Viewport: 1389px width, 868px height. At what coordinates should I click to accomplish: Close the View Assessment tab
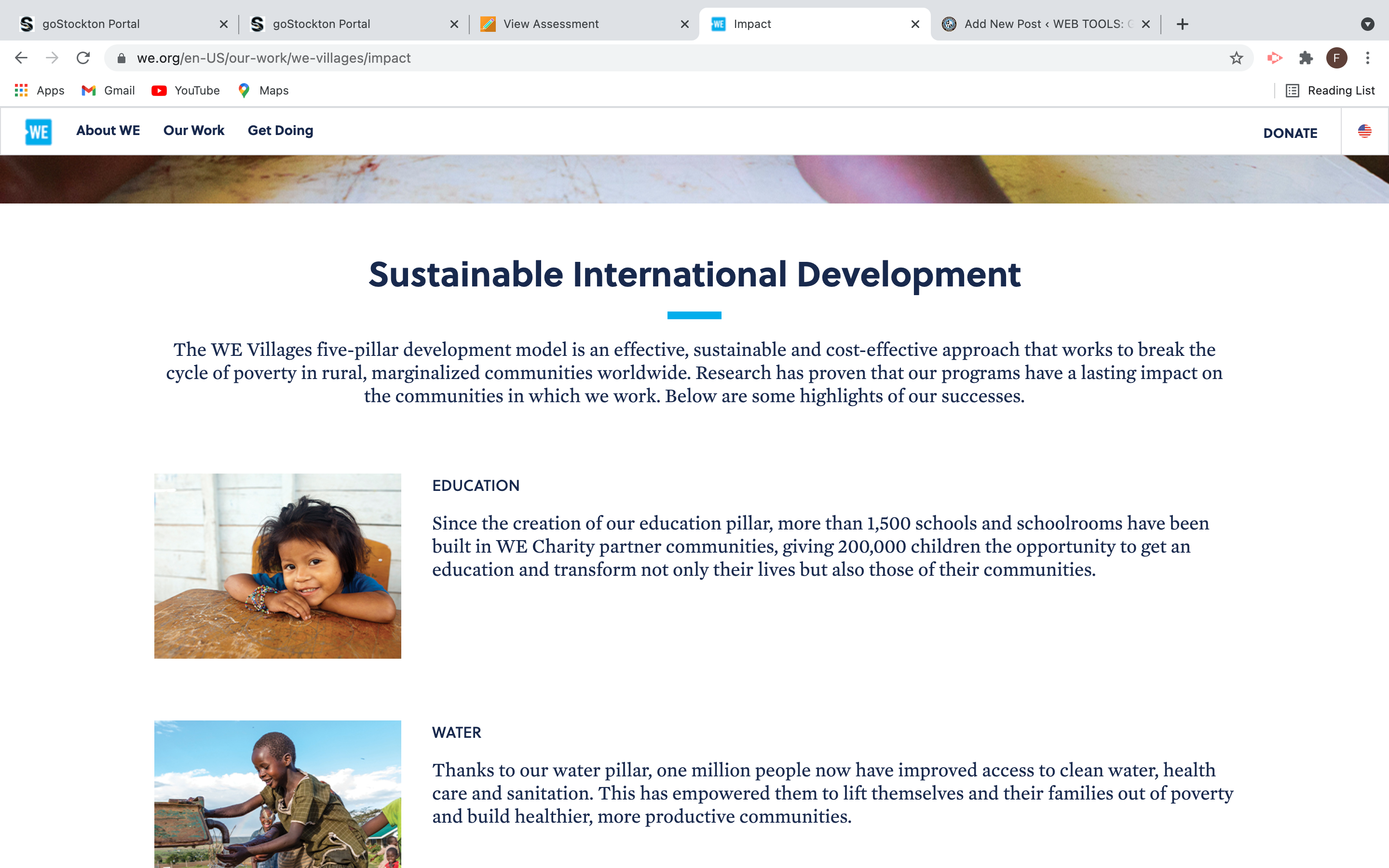[x=685, y=24]
